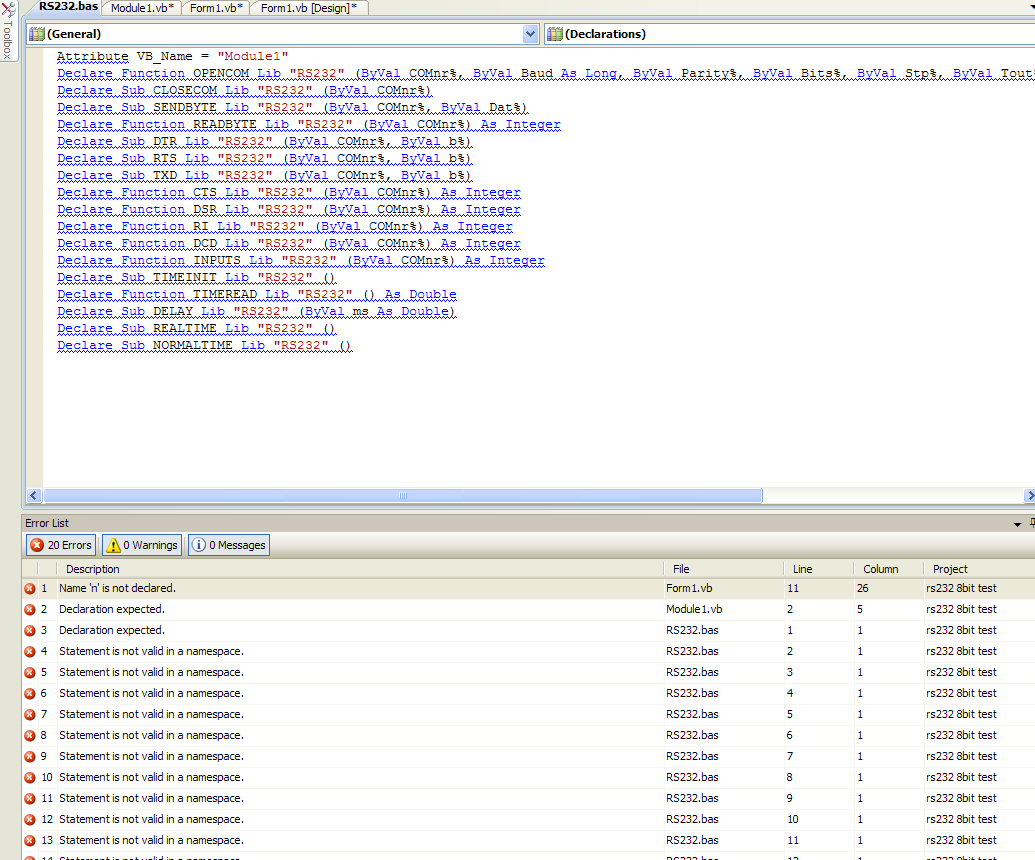Click error icon for 'n' not declared
The height and width of the screenshot is (860, 1035).
click(30, 589)
